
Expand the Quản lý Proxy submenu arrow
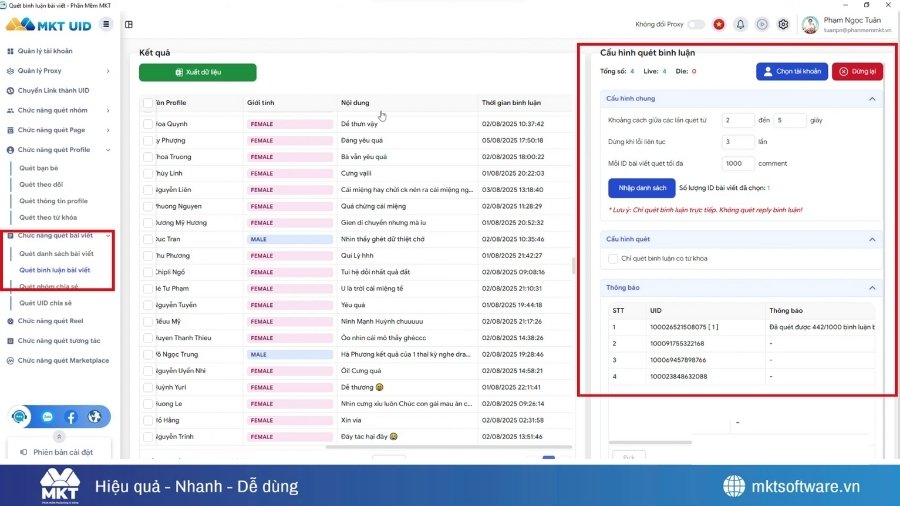click(x=108, y=71)
